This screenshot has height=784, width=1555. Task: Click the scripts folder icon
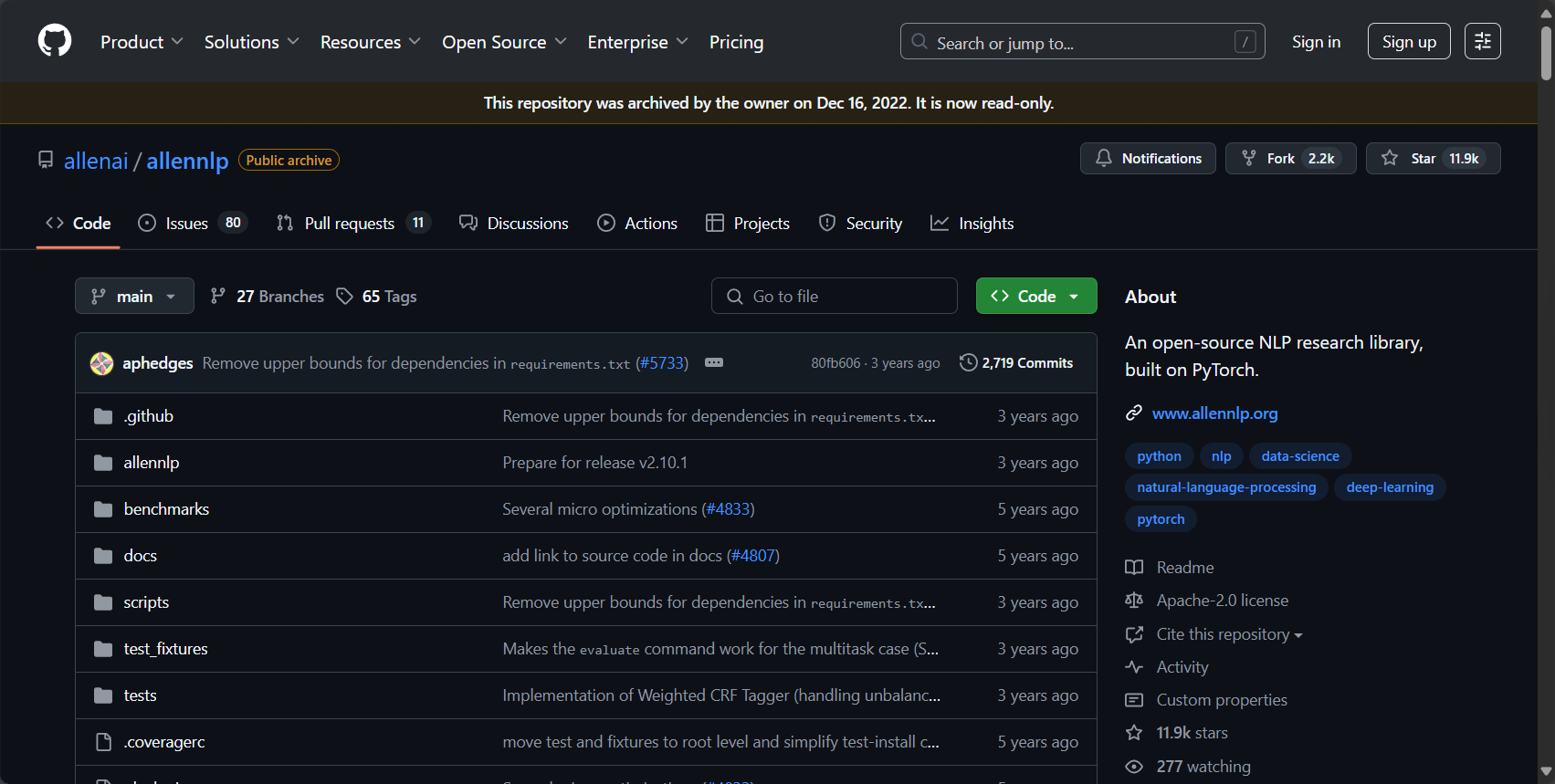coord(103,602)
